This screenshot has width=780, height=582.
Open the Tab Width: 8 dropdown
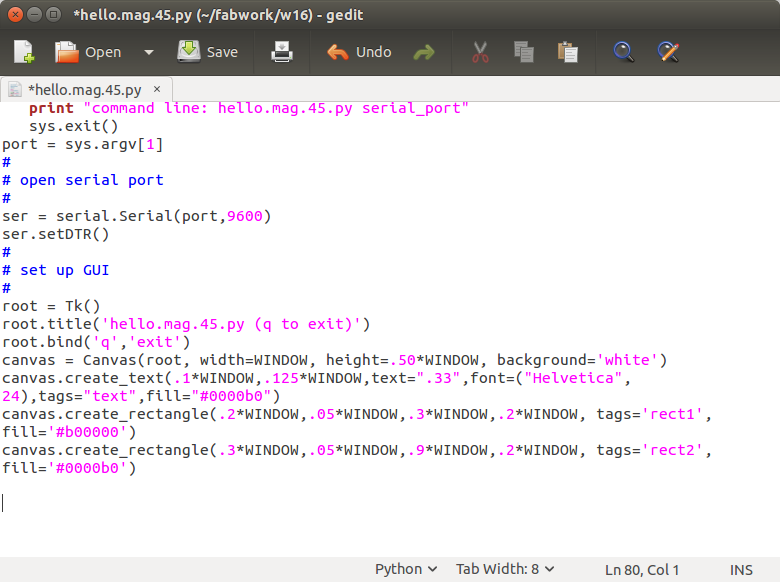[x=505, y=569]
